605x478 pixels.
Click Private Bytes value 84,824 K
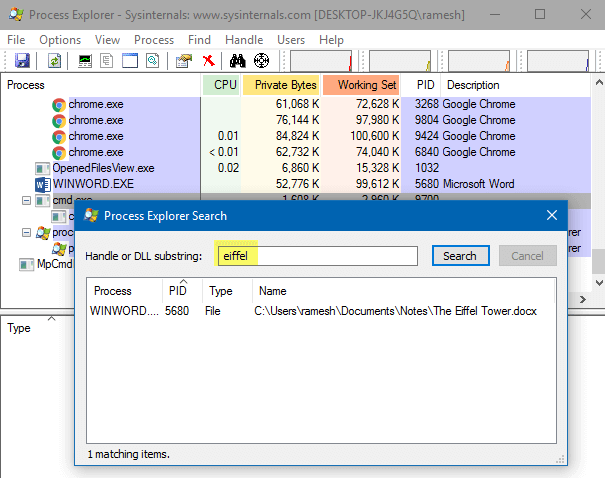coord(297,136)
